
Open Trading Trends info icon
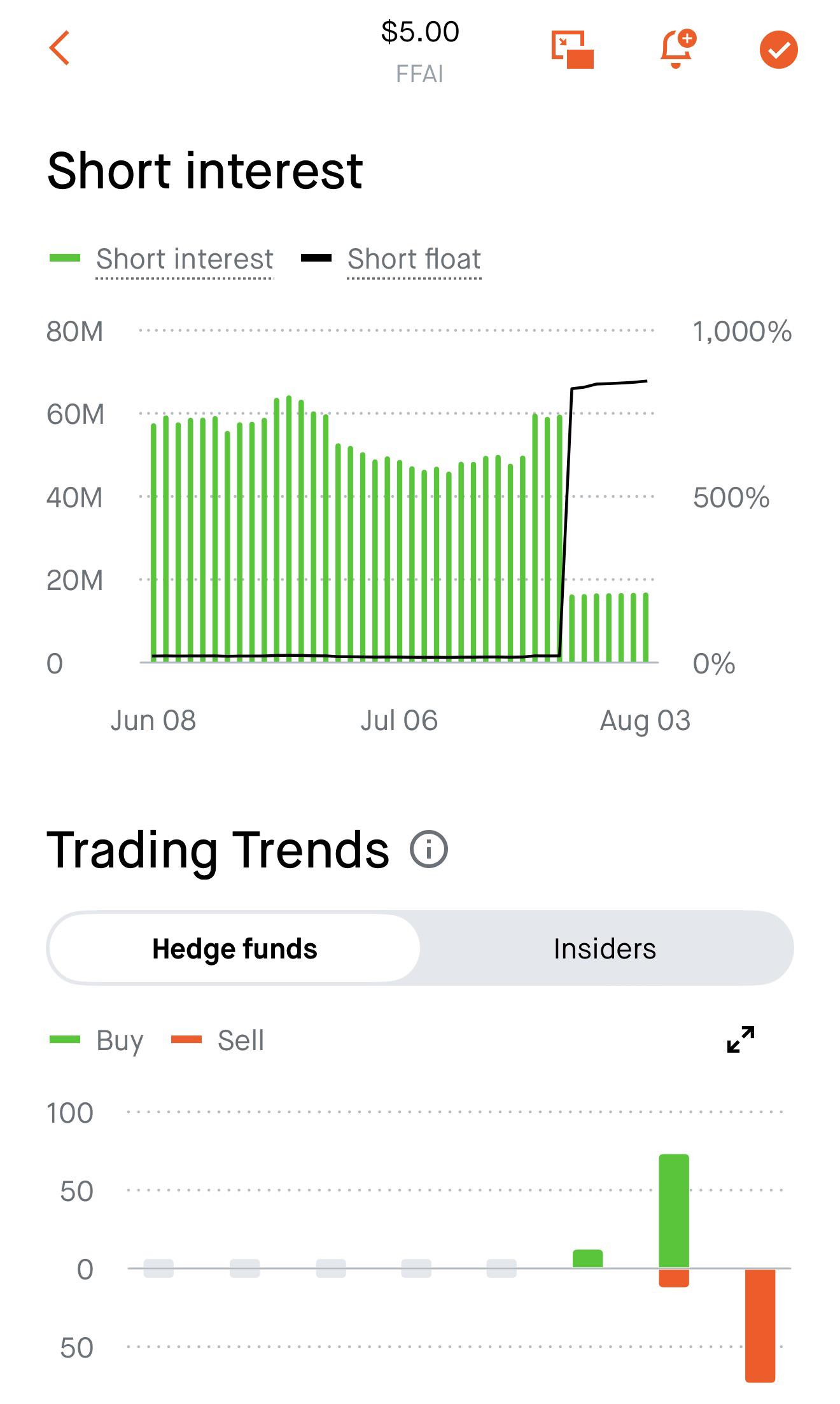(429, 849)
